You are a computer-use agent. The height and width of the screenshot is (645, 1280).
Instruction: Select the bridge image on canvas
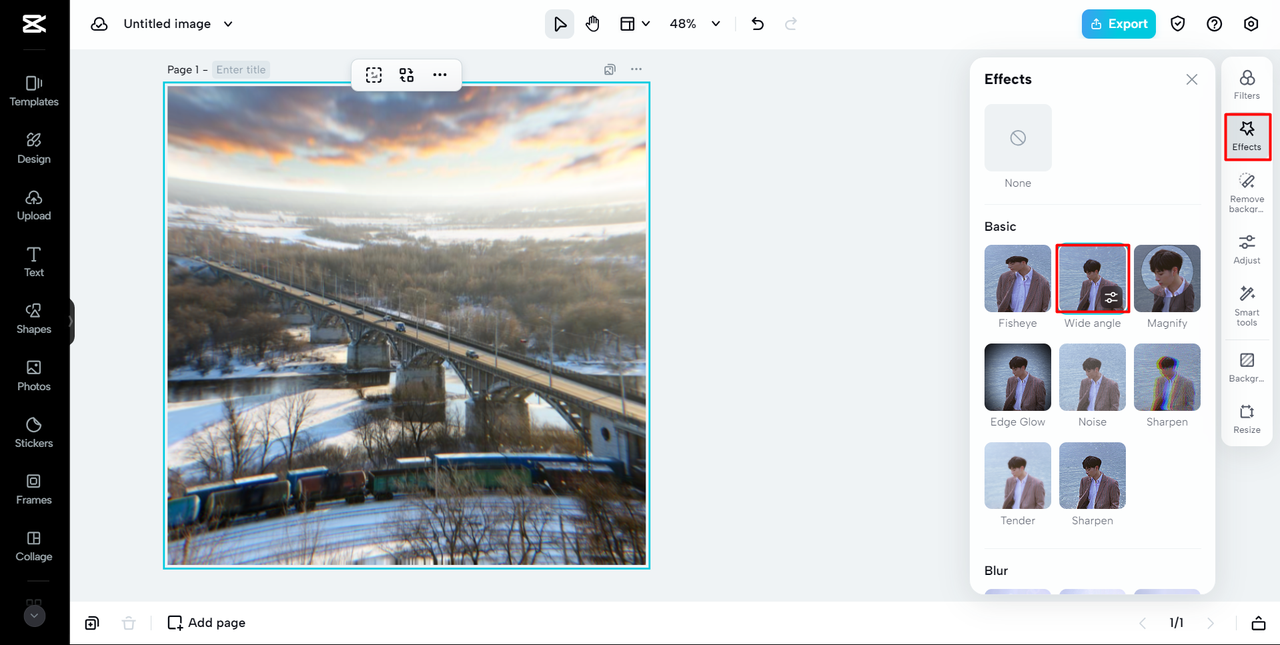point(407,325)
